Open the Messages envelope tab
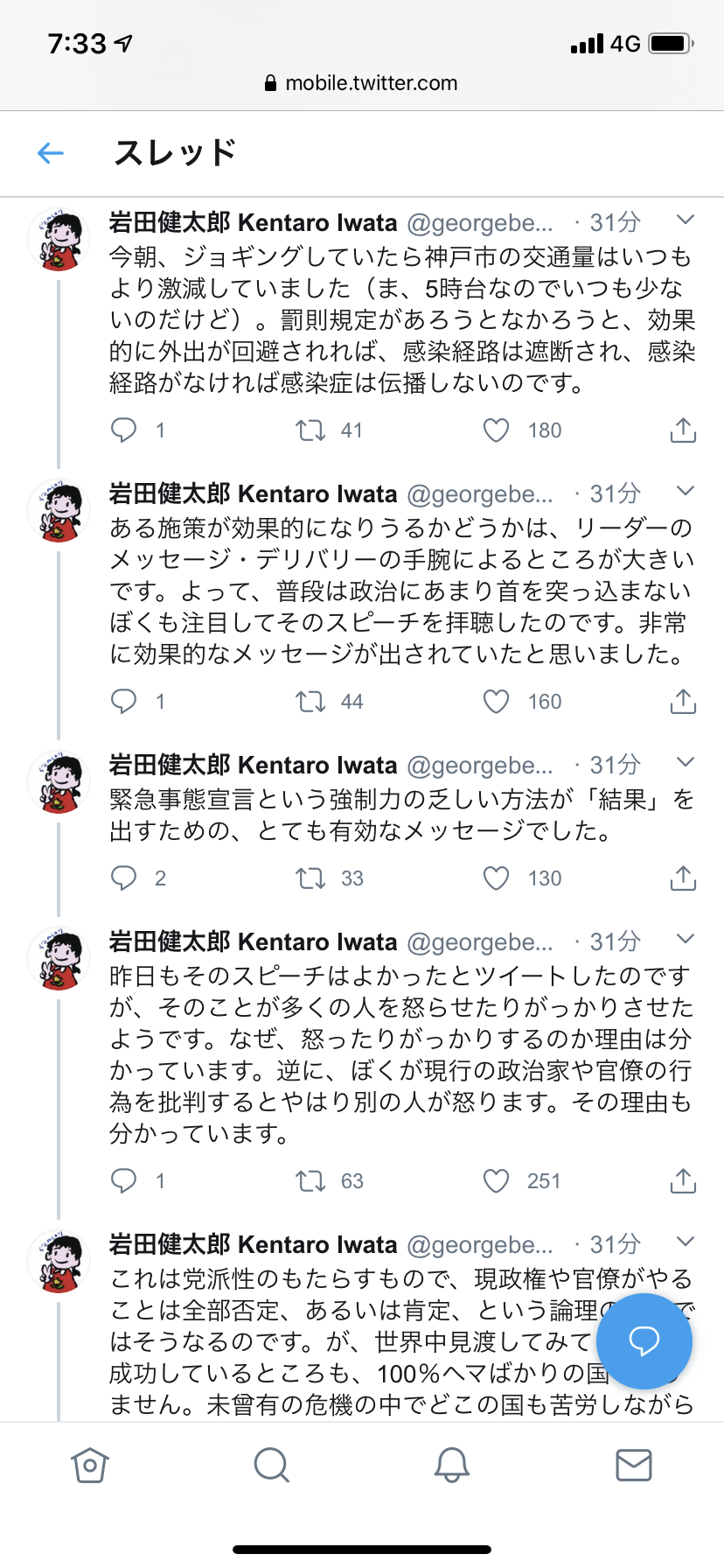Image resolution: width=724 pixels, height=1568 pixels. point(633,1465)
